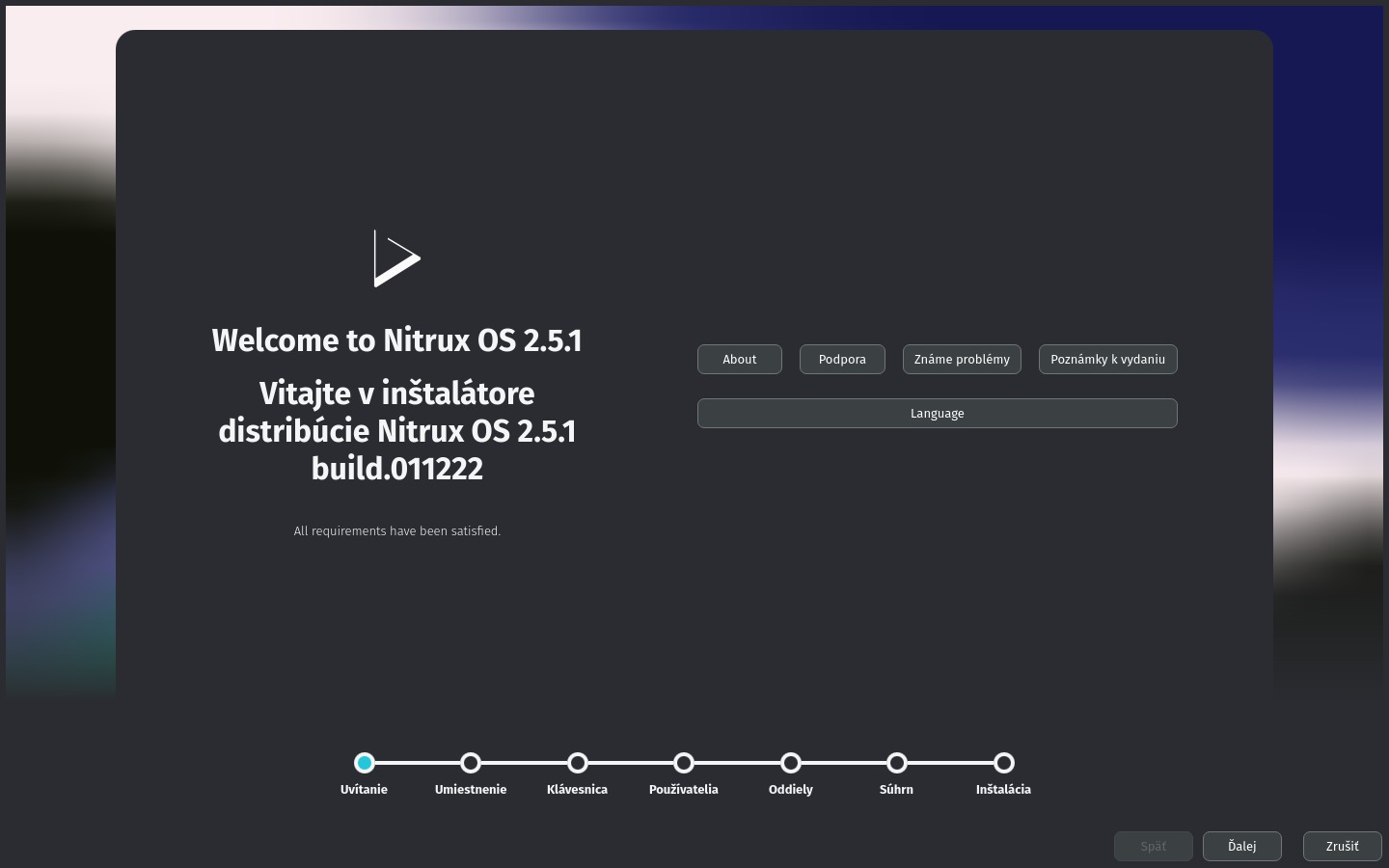This screenshot has height=868, width=1389.
Task: Click 'All requirements have been satisfied.' text
Action: pyautogui.click(x=397, y=530)
